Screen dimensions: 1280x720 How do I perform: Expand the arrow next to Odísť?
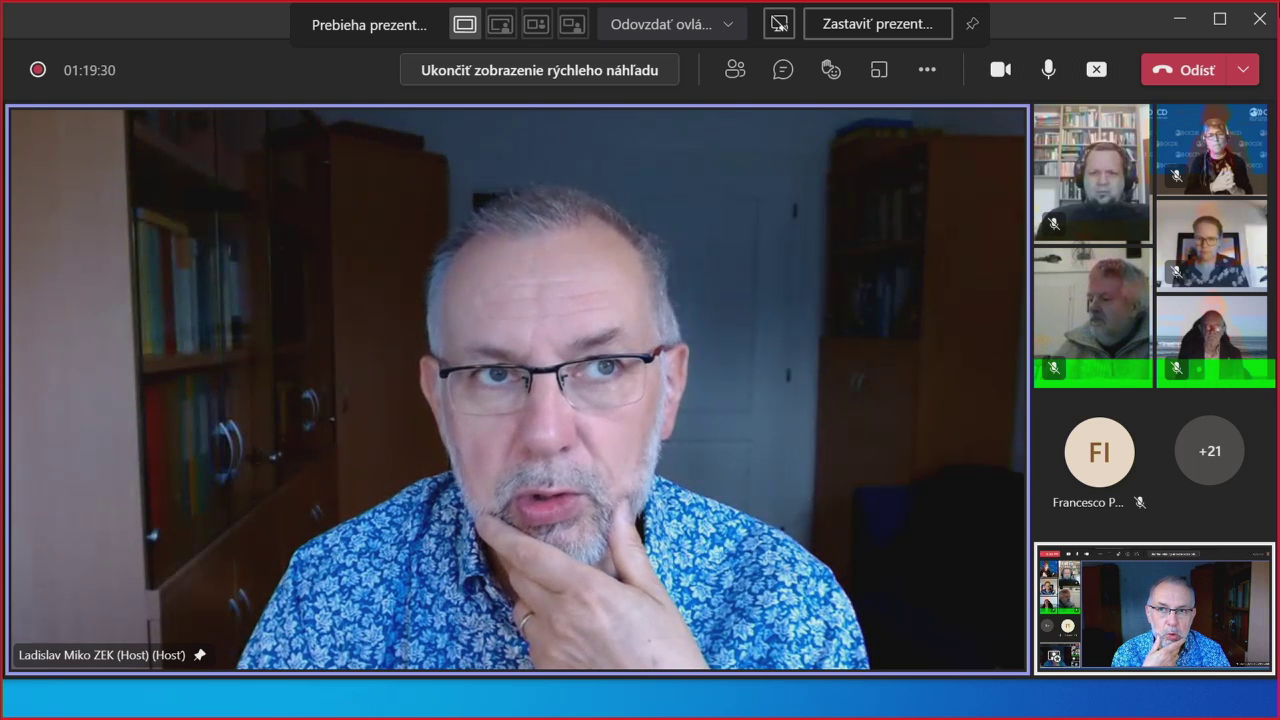click(x=1243, y=69)
